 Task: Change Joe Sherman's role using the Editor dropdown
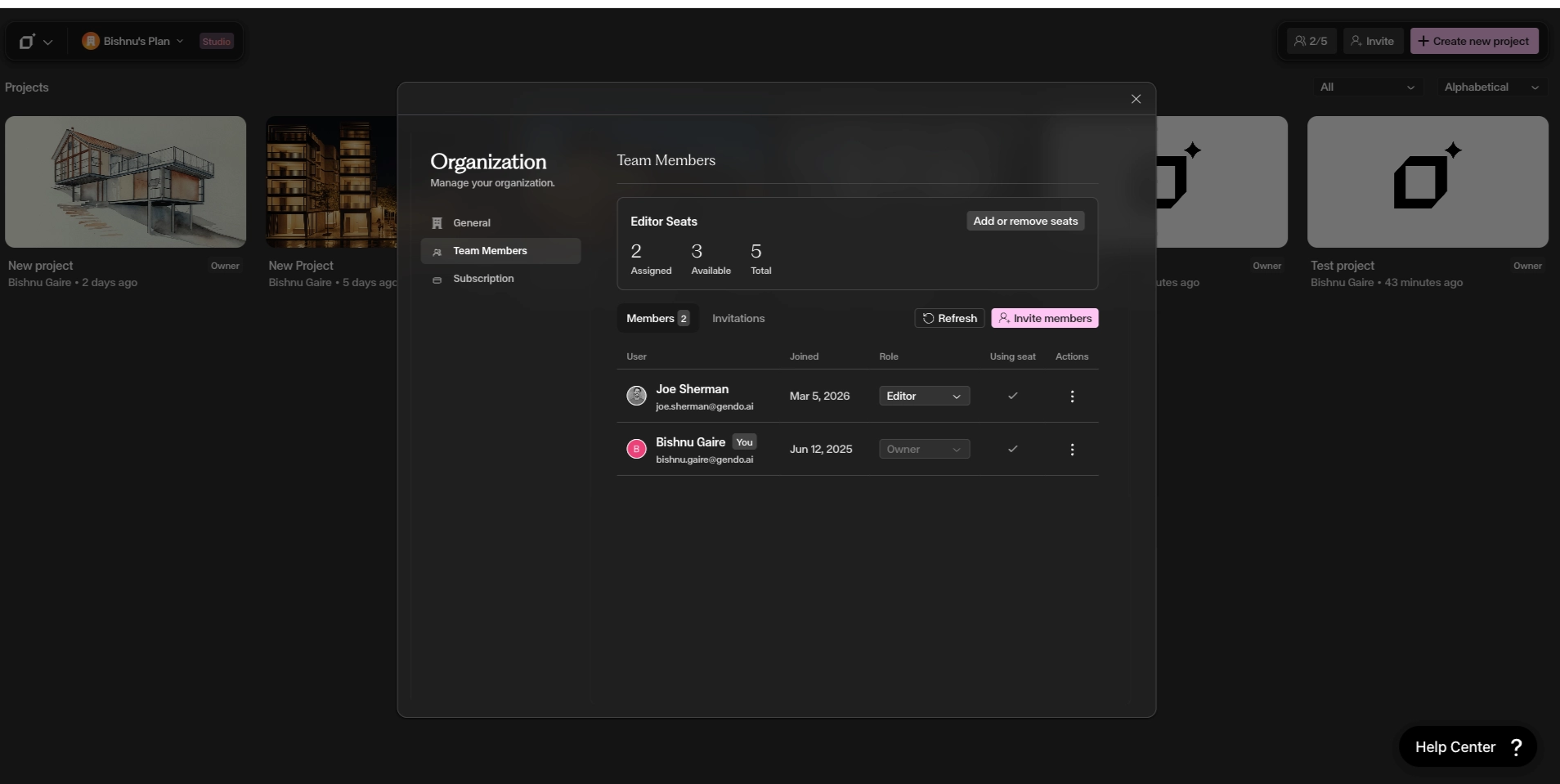[x=924, y=396]
